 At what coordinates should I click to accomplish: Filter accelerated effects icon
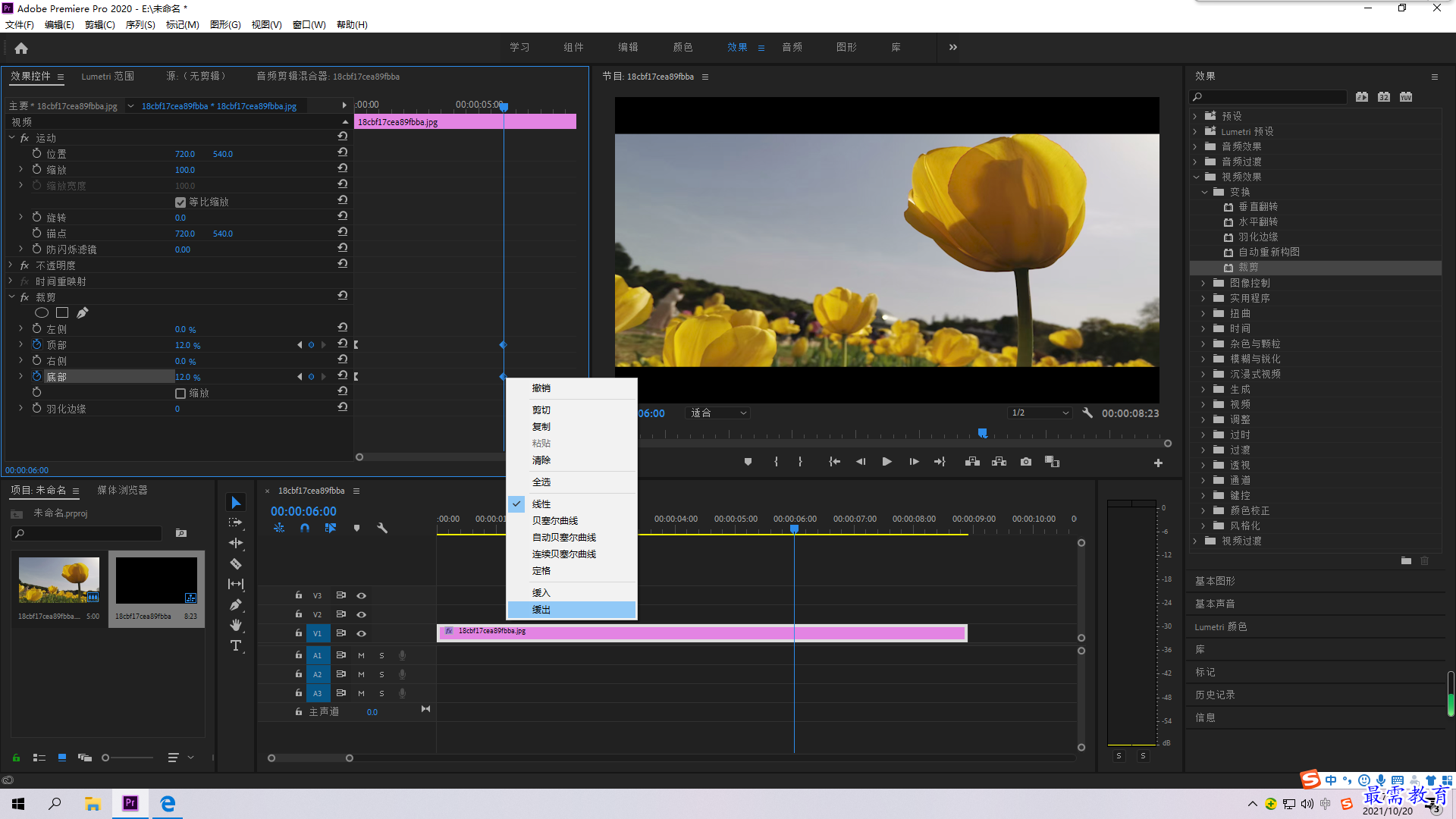point(1362,96)
